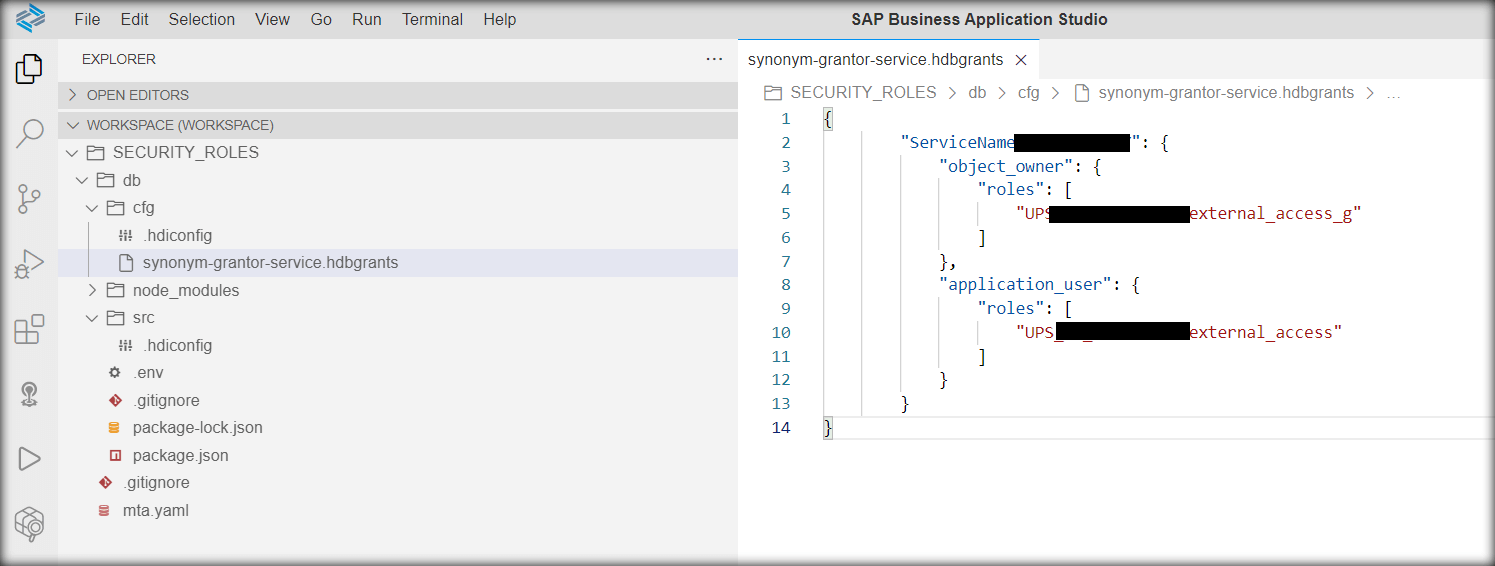Open package.json in the explorer
1495x566 pixels.
[x=180, y=455]
